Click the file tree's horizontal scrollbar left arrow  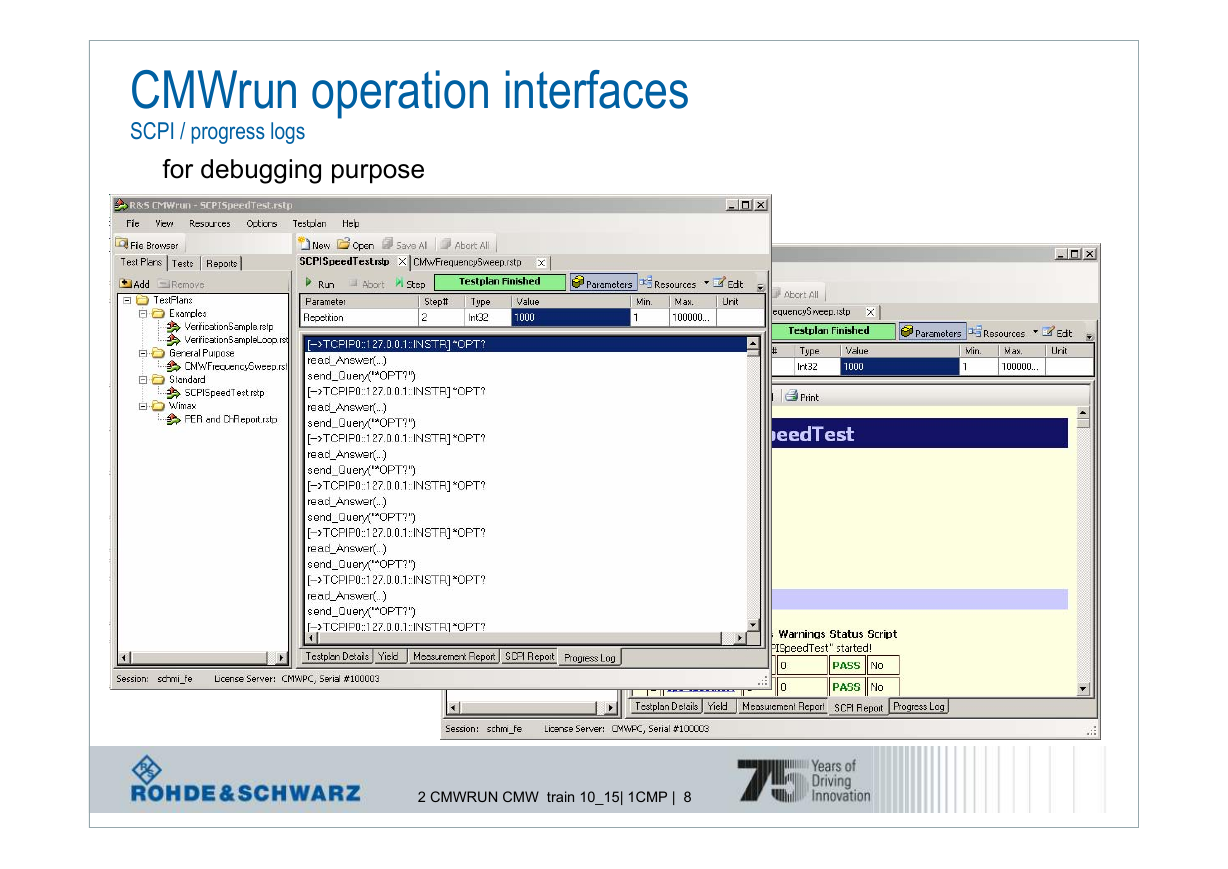coord(124,658)
